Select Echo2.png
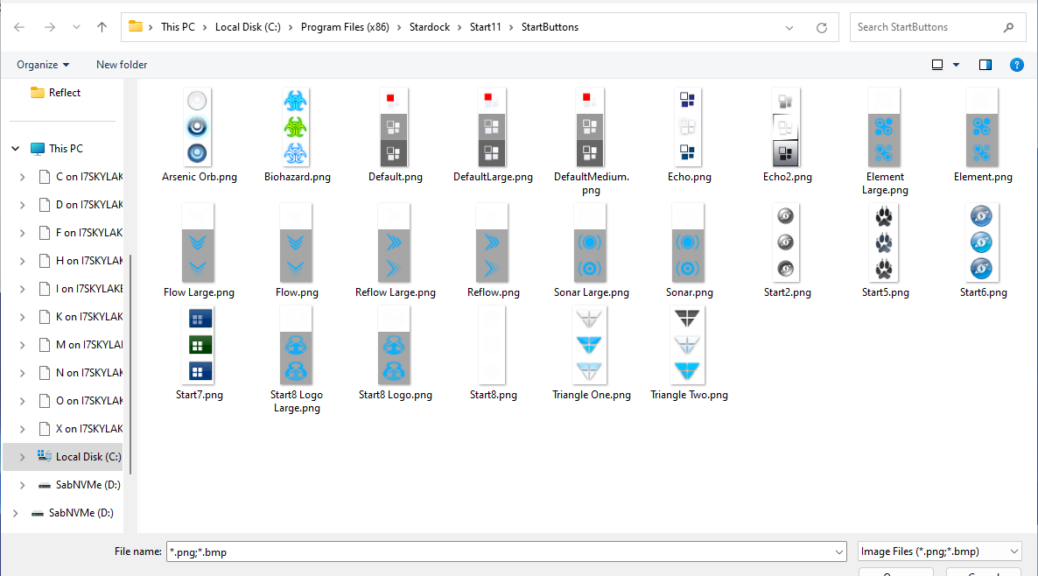 (x=785, y=127)
